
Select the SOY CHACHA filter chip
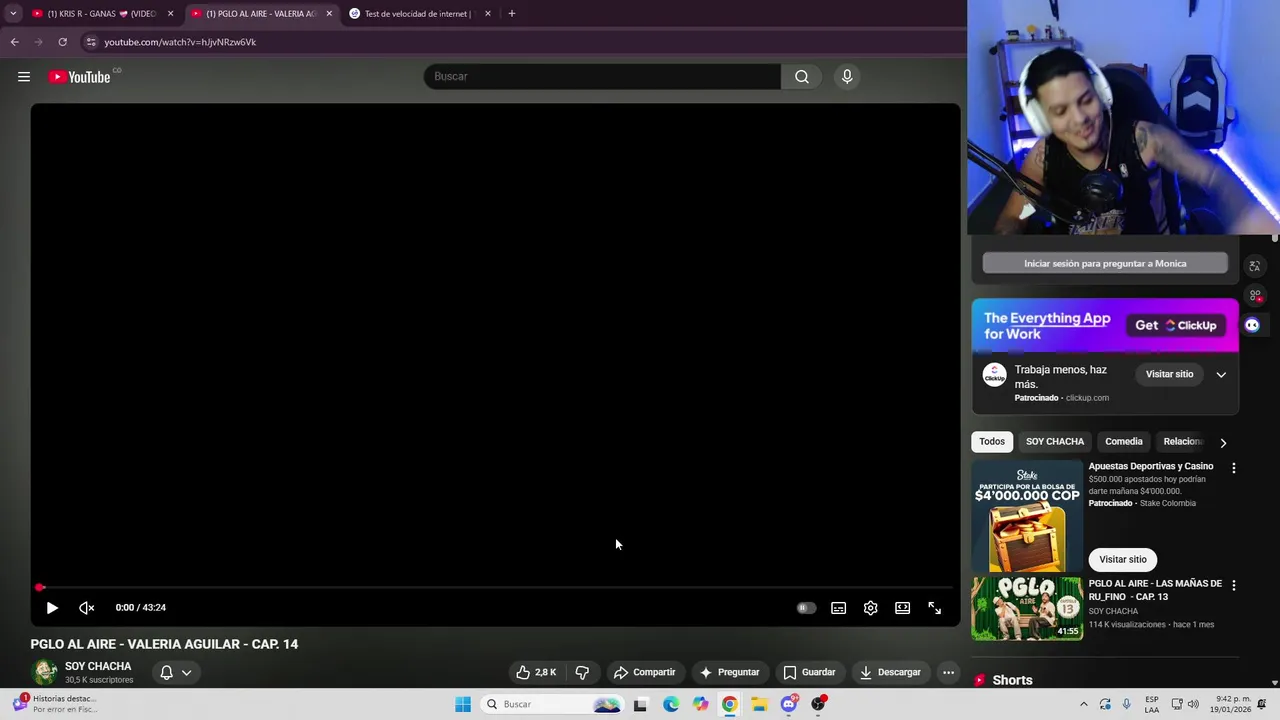pyautogui.click(x=1055, y=441)
